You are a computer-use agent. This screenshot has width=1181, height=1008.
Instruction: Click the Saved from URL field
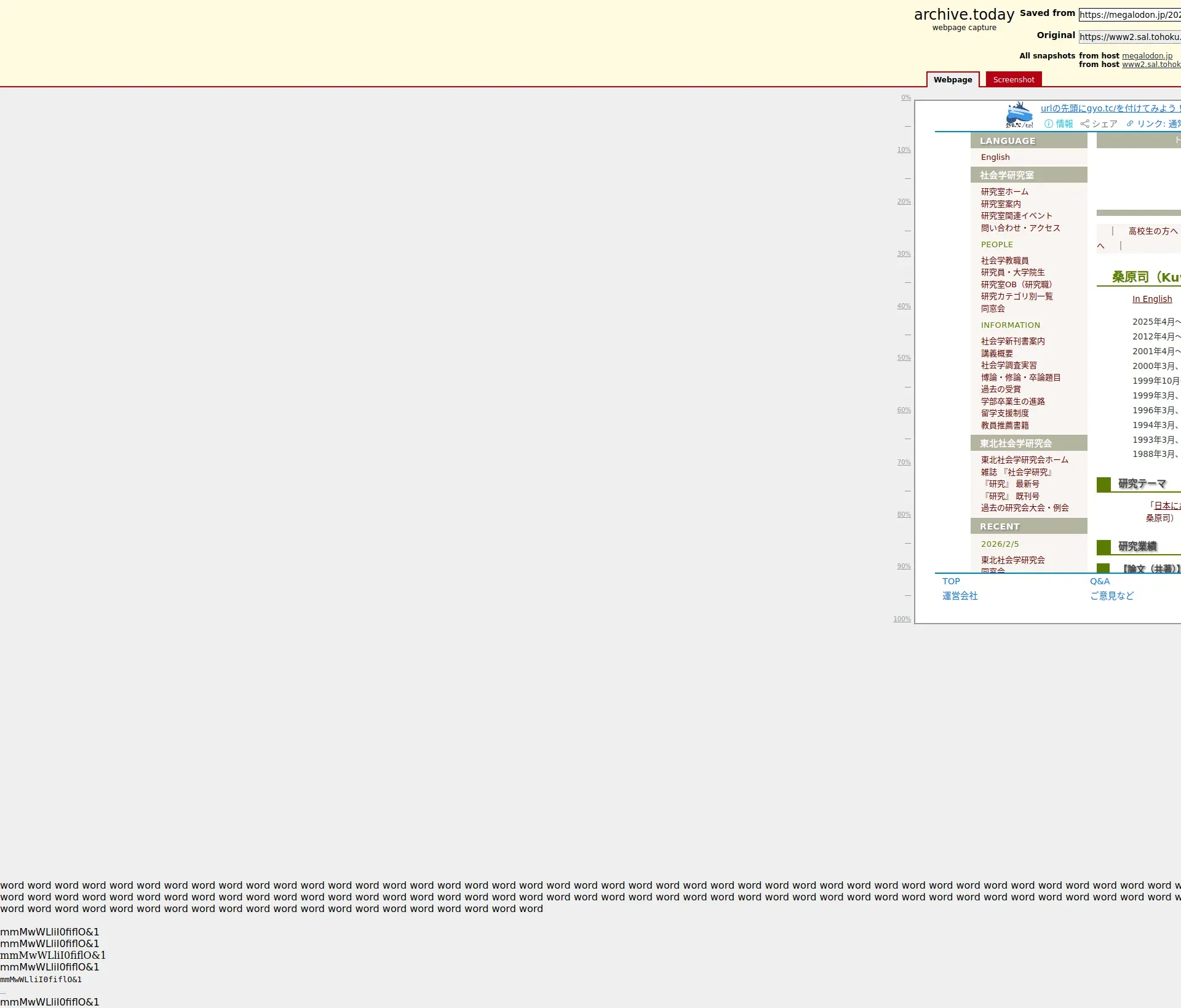pos(1129,15)
